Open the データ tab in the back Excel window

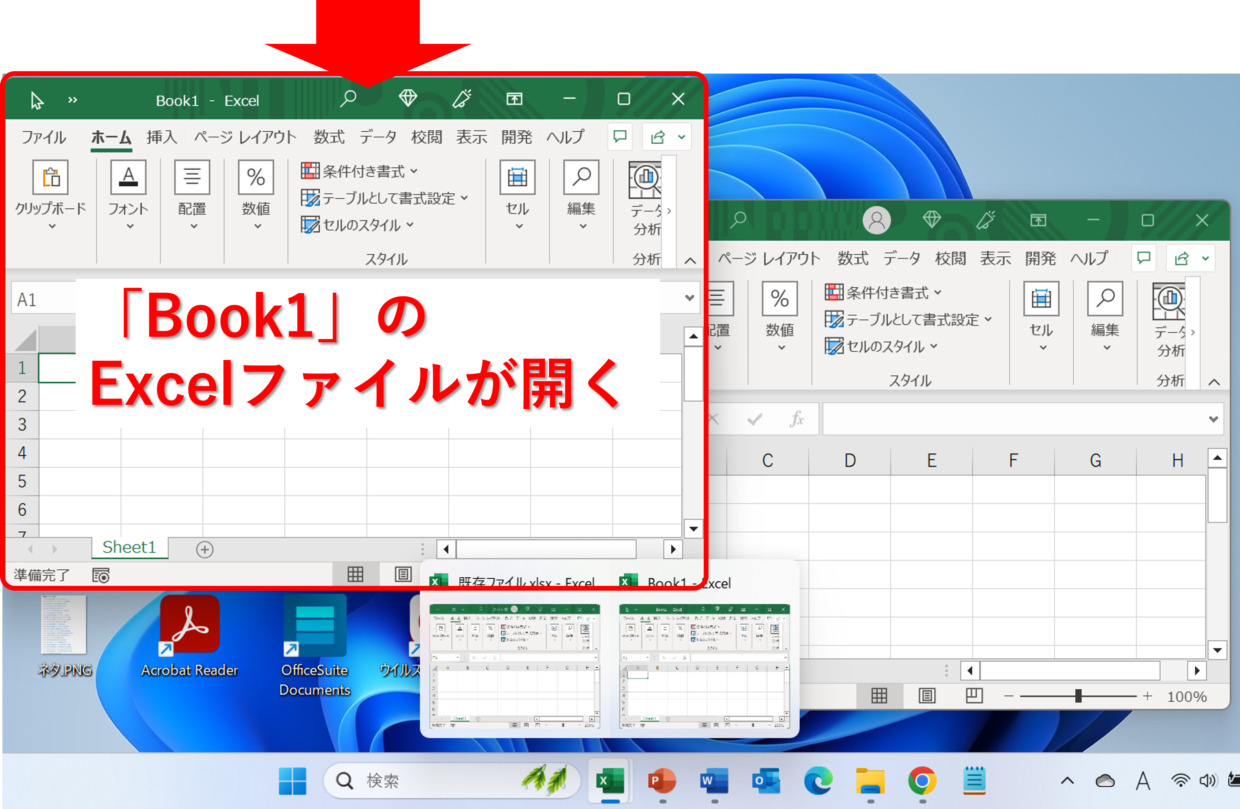[902, 258]
